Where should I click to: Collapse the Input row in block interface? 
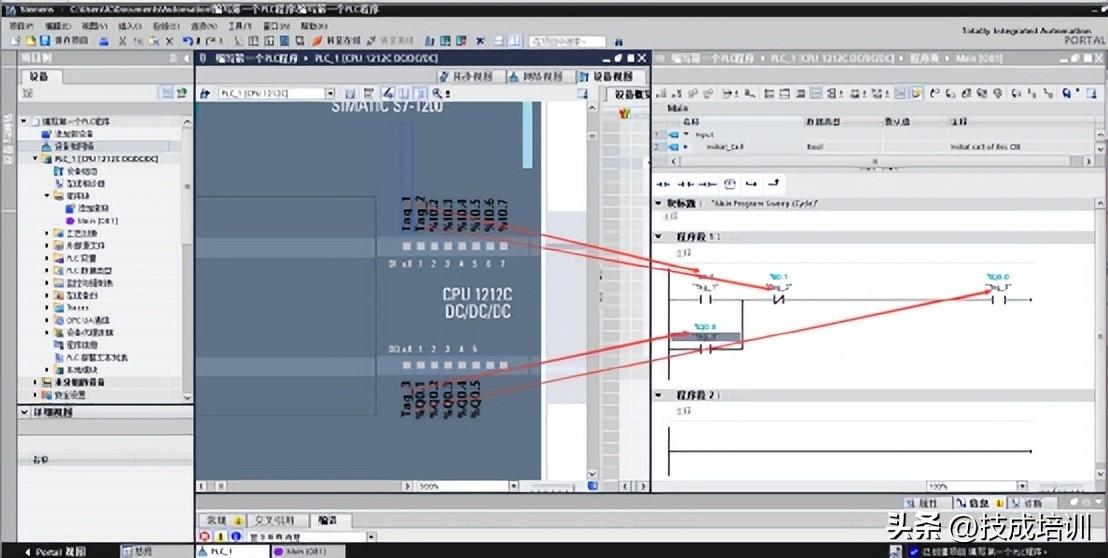point(685,134)
